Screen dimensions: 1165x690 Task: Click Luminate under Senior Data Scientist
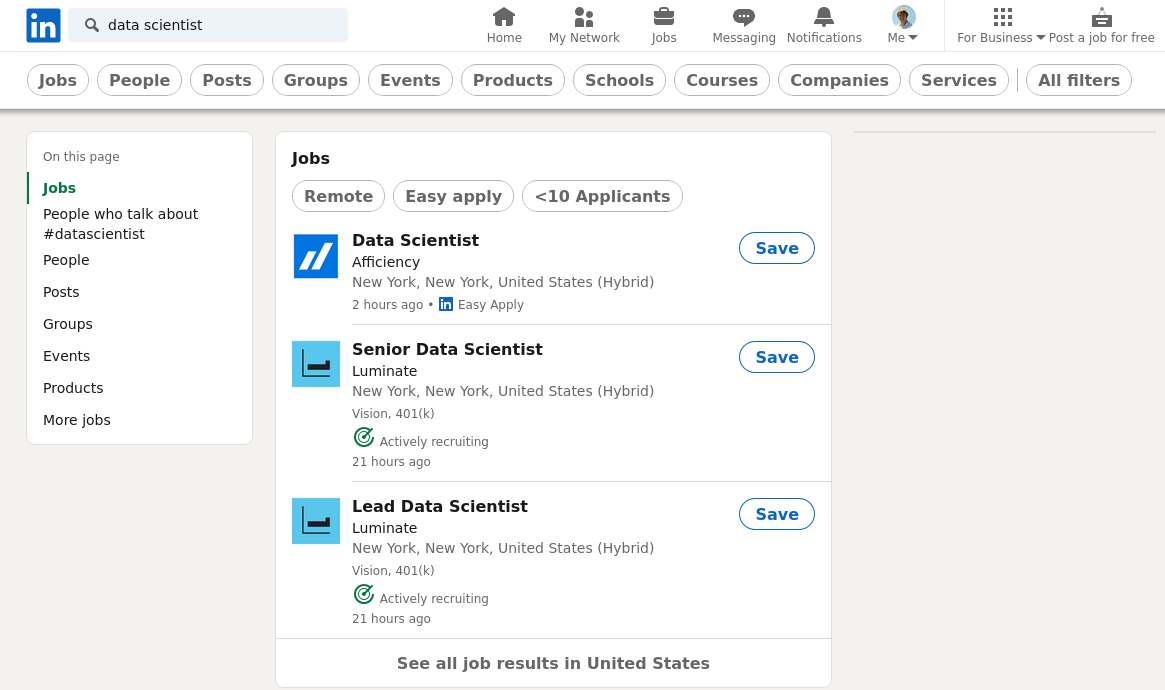click(384, 371)
